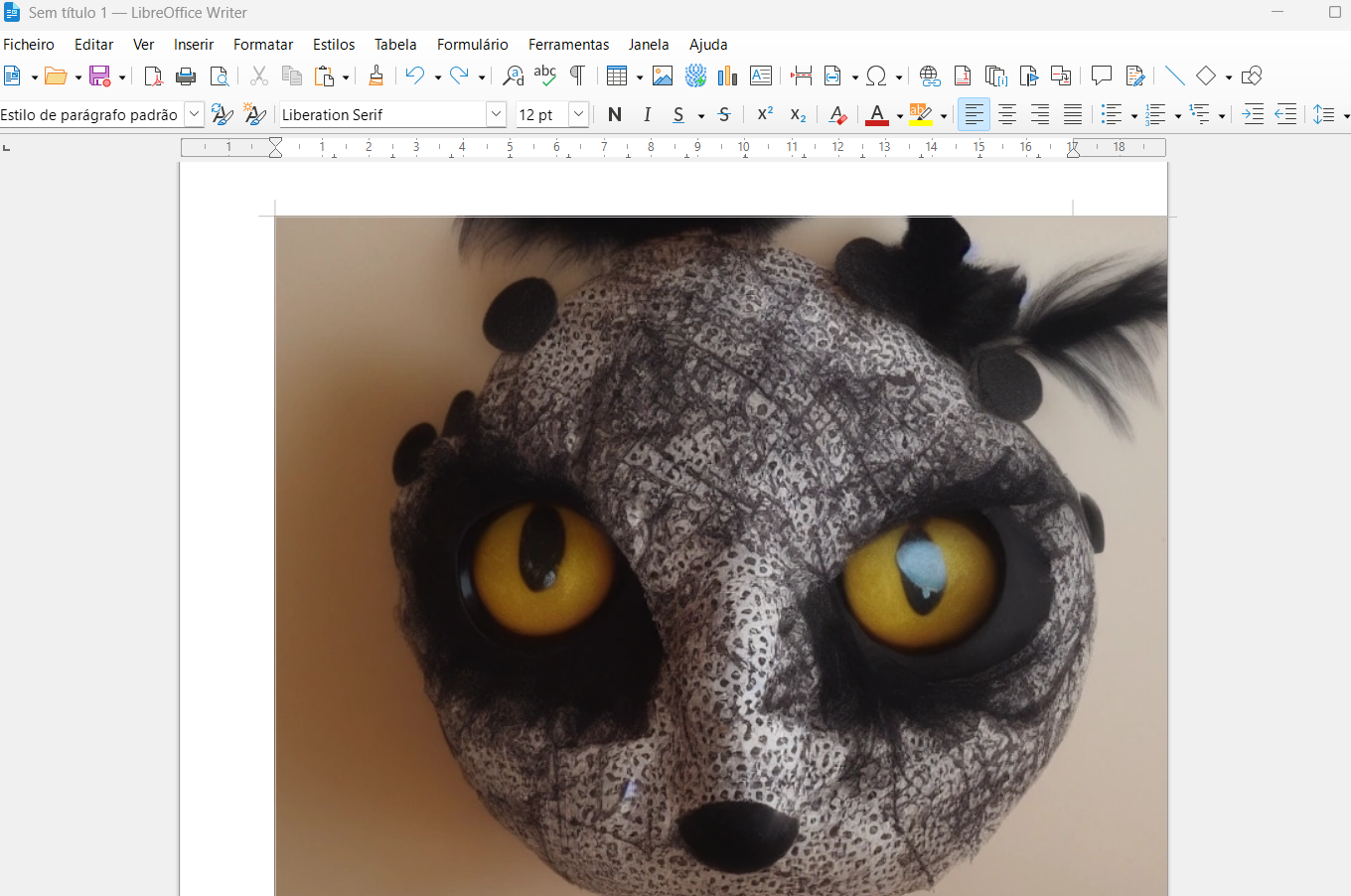Open Find and Replace tool
This screenshot has width=1351, height=896.
(513, 76)
